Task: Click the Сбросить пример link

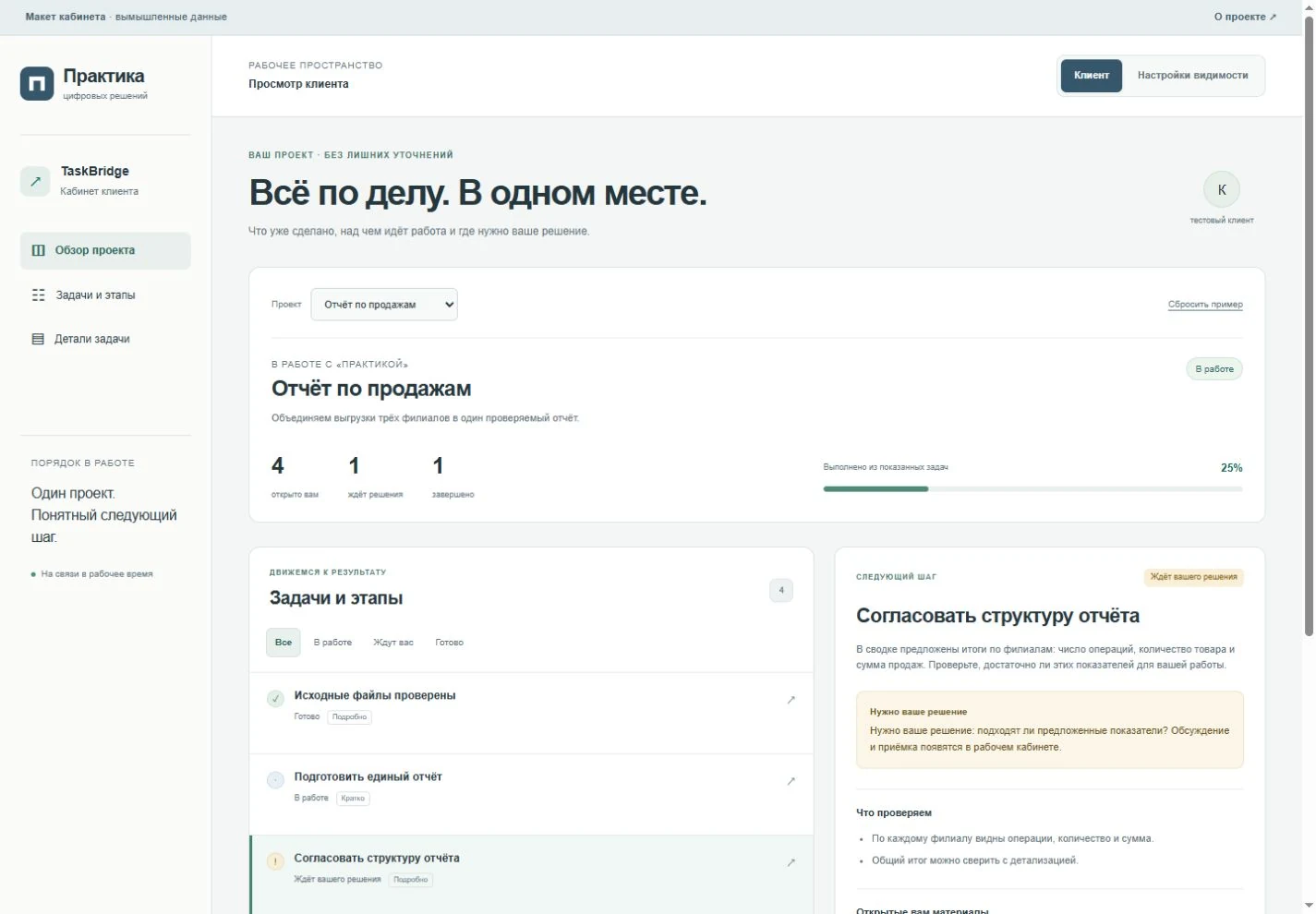Action: coord(1205,305)
